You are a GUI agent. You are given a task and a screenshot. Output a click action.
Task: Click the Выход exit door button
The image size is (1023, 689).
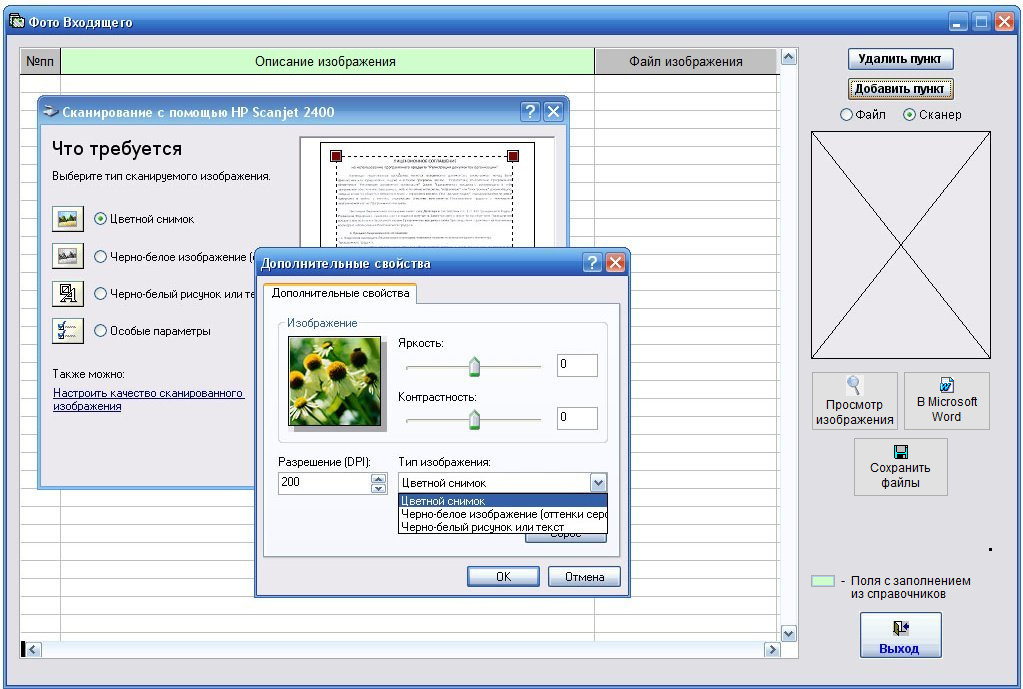900,635
